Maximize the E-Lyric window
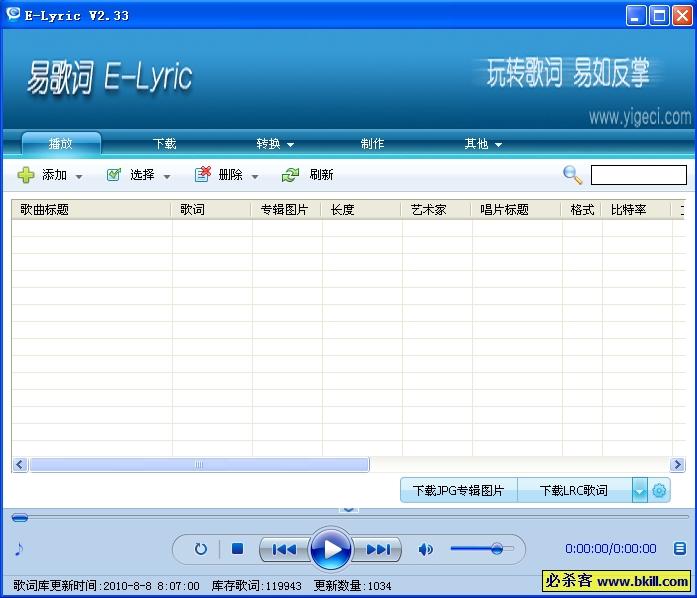697x598 pixels. pyautogui.click(x=659, y=16)
